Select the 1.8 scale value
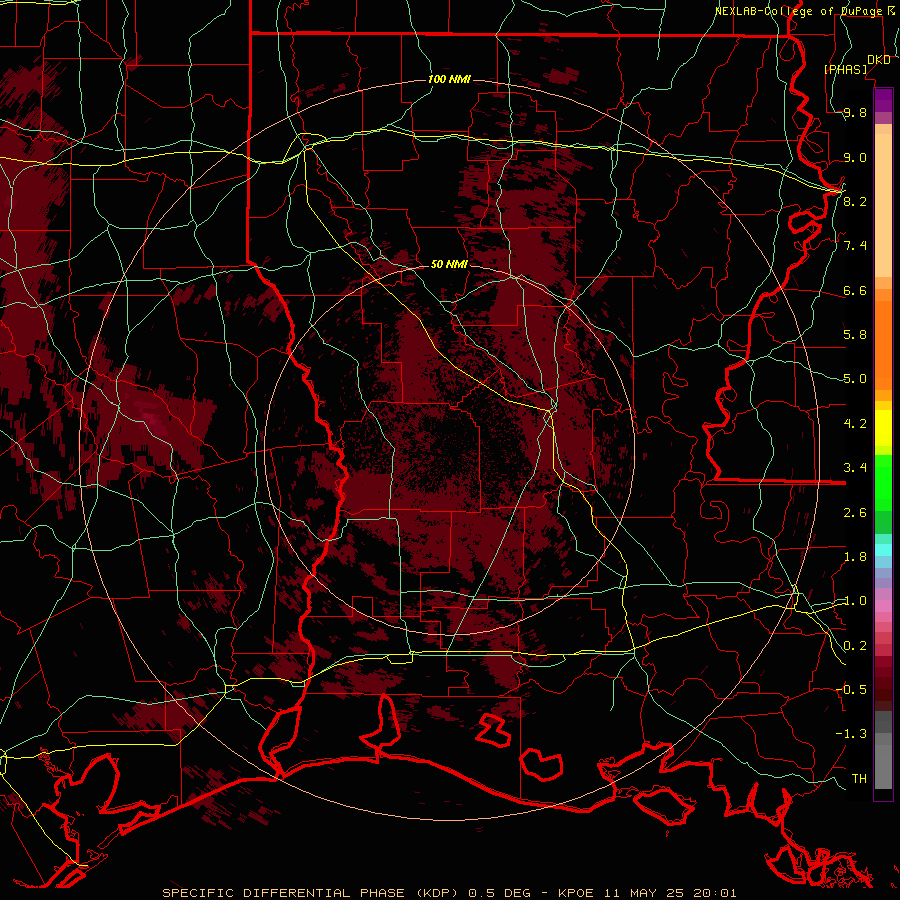The height and width of the screenshot is (900, 900). pos(855,557)
